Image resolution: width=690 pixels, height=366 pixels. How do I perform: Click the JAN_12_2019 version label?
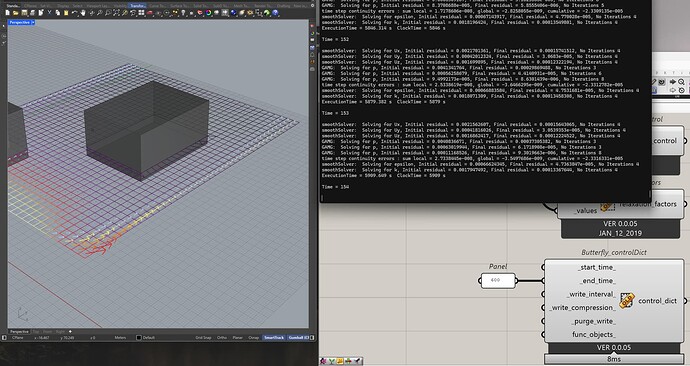[620, 233]
